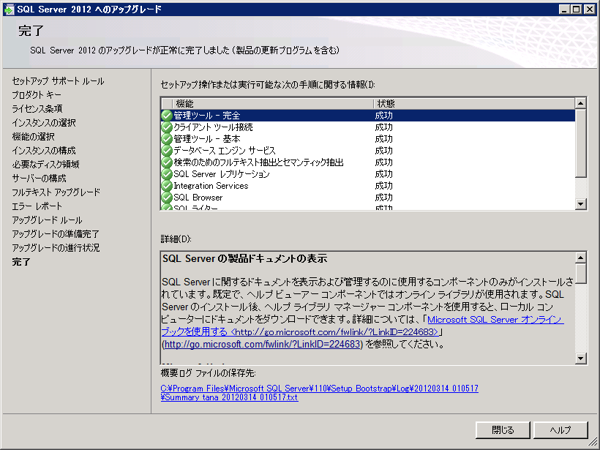The height and width of the screenshot is (450, 600).
Task: Click 必要なディスク領域 step in sidebar
Action: coord(46,165)
